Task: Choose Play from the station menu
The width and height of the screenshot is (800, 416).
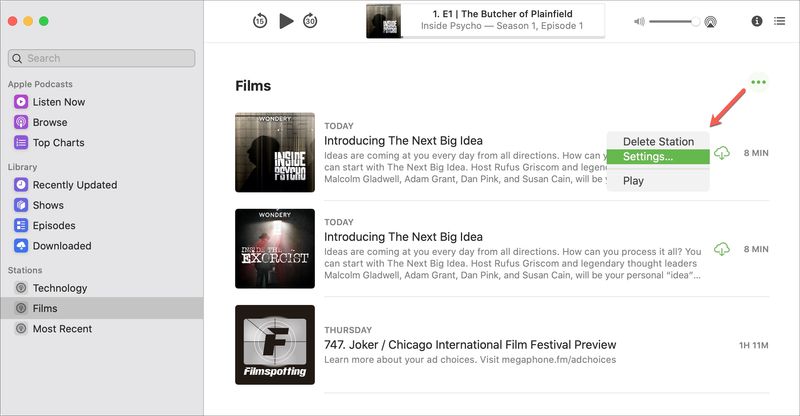Action: click(658, 181)
